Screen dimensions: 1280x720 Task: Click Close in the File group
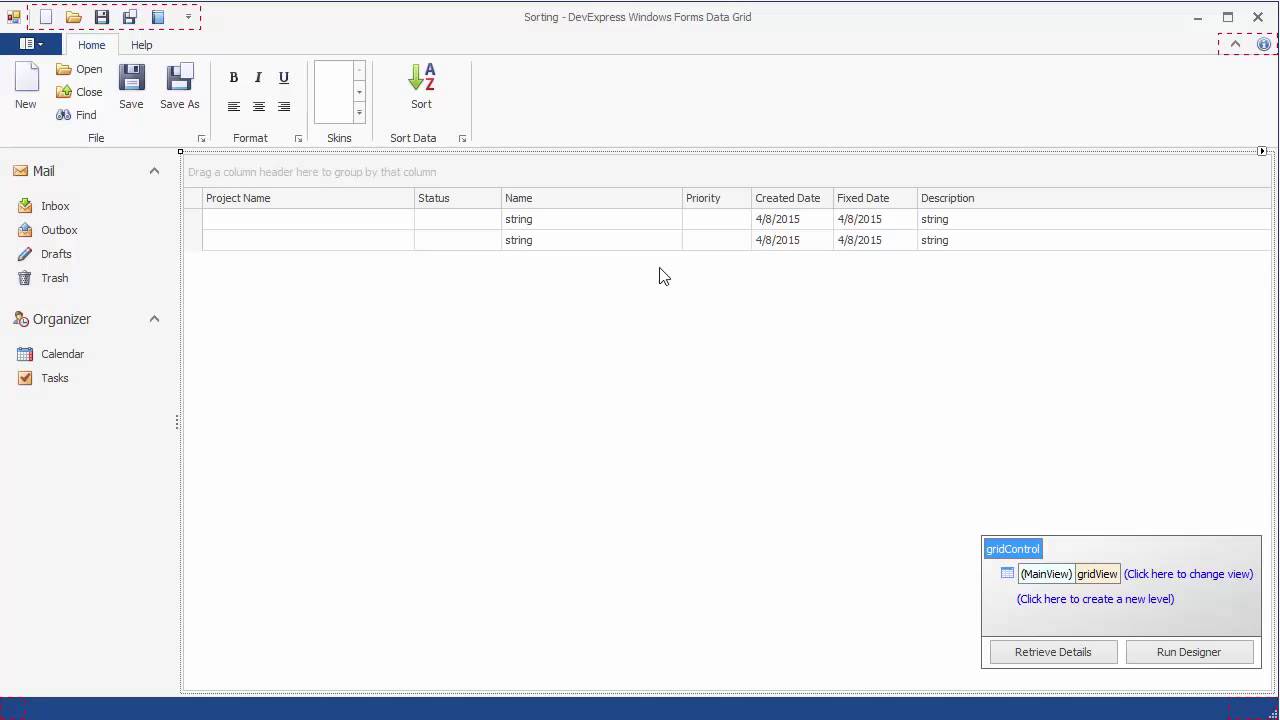click(x=79, y=92)
